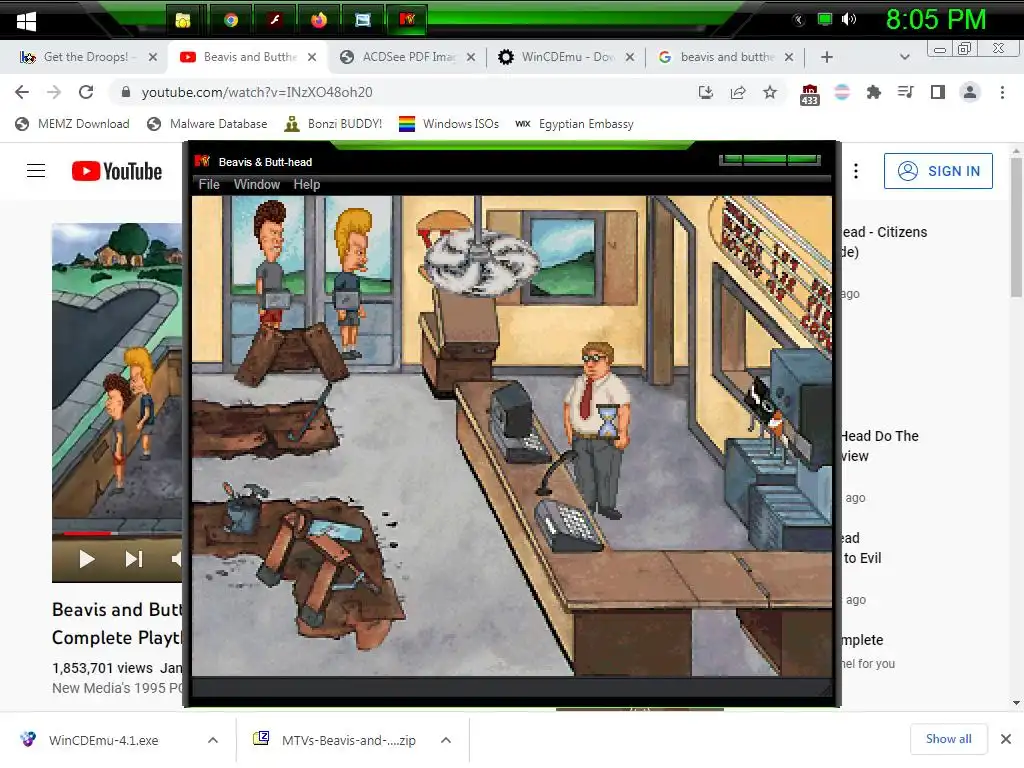The height and width of the screenshot is (768, 1024).
Task: Select the Beavis game taskbar icon
Action: [x=407, y=20]
